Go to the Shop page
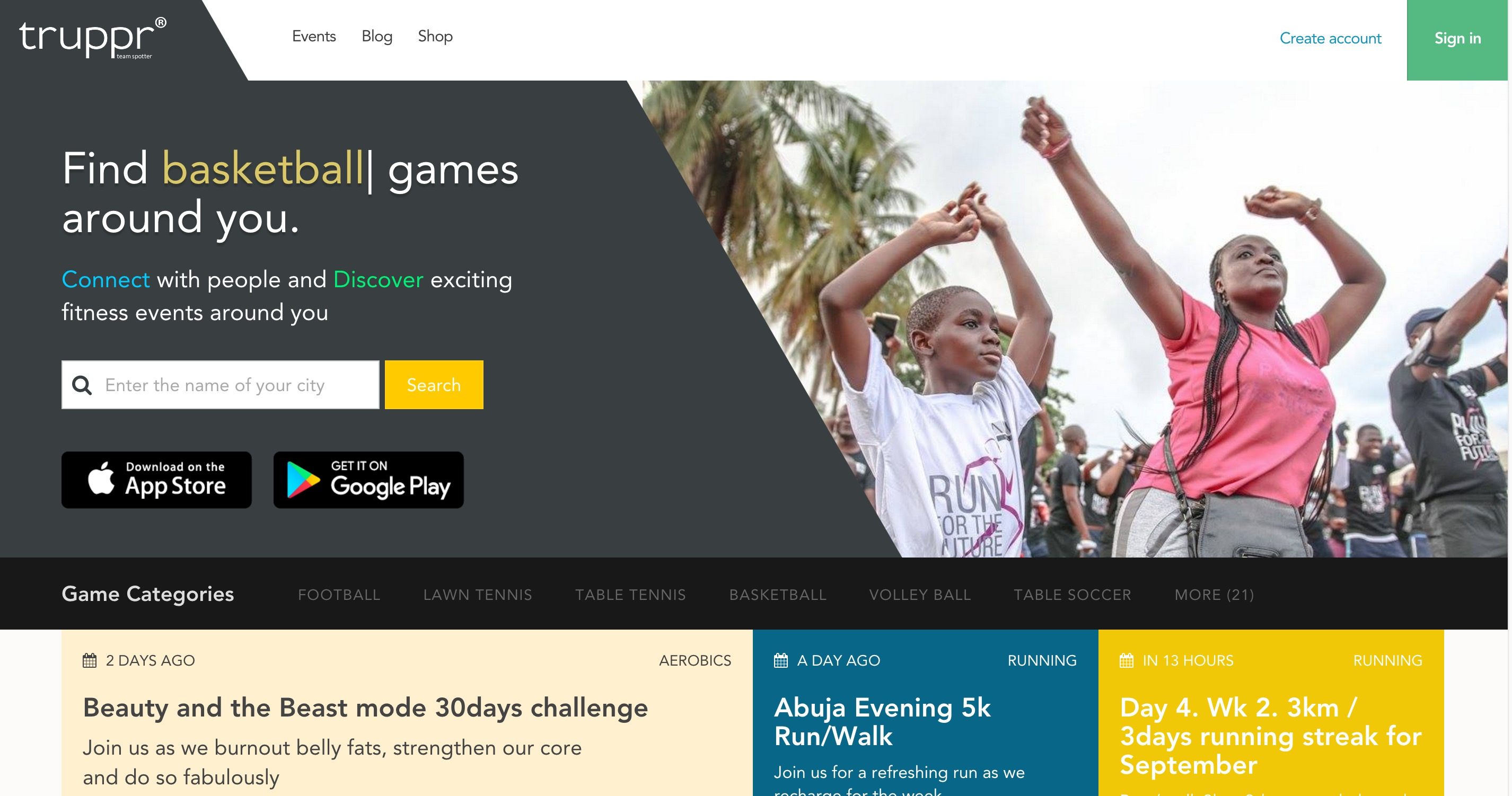 [435, 37]
